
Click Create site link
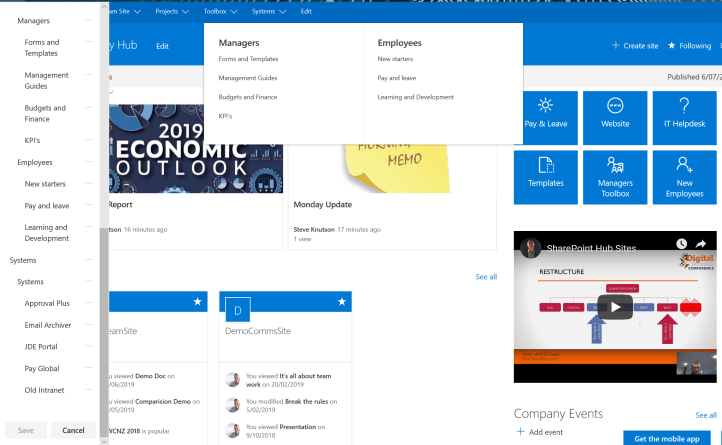[635, 46]
